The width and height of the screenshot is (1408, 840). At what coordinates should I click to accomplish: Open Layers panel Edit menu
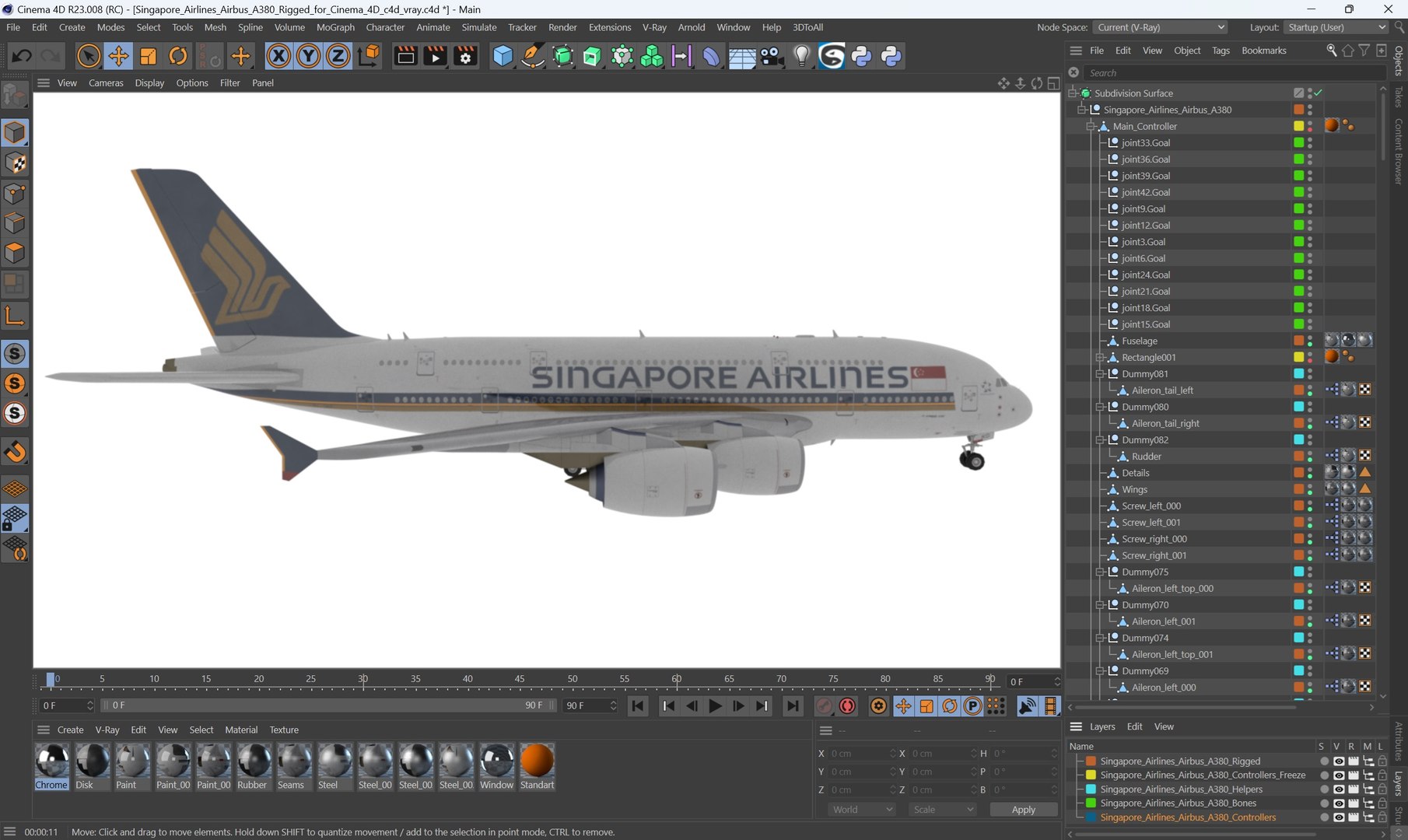1134,726
